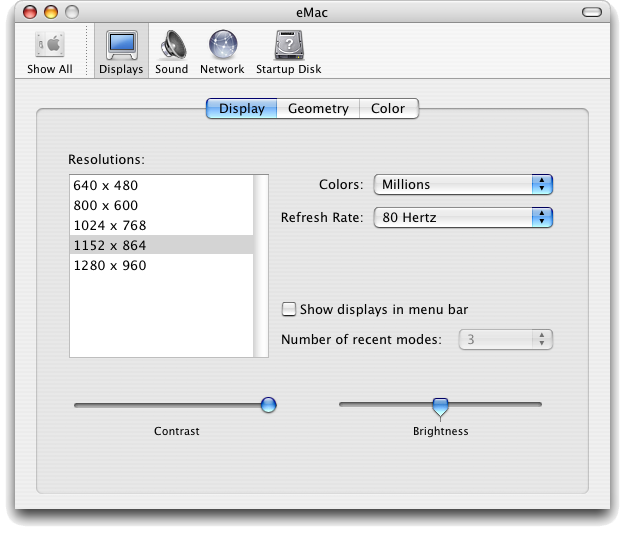This screenshot has width=625, height=533.
Task: Open the Colors dropdown showing Millions
Action: (463, 185)
